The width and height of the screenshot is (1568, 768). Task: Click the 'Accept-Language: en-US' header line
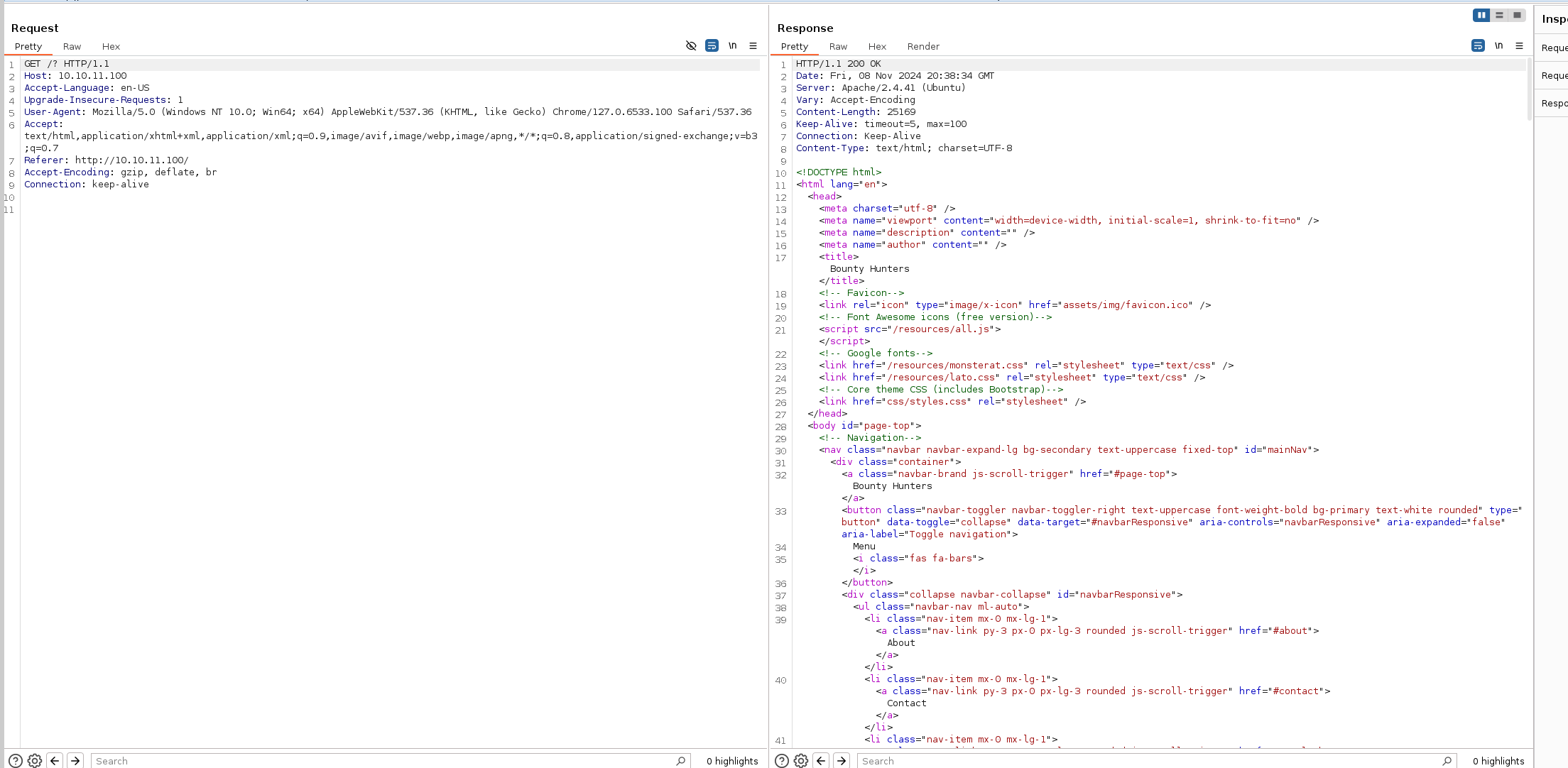[x=87, y=88]
